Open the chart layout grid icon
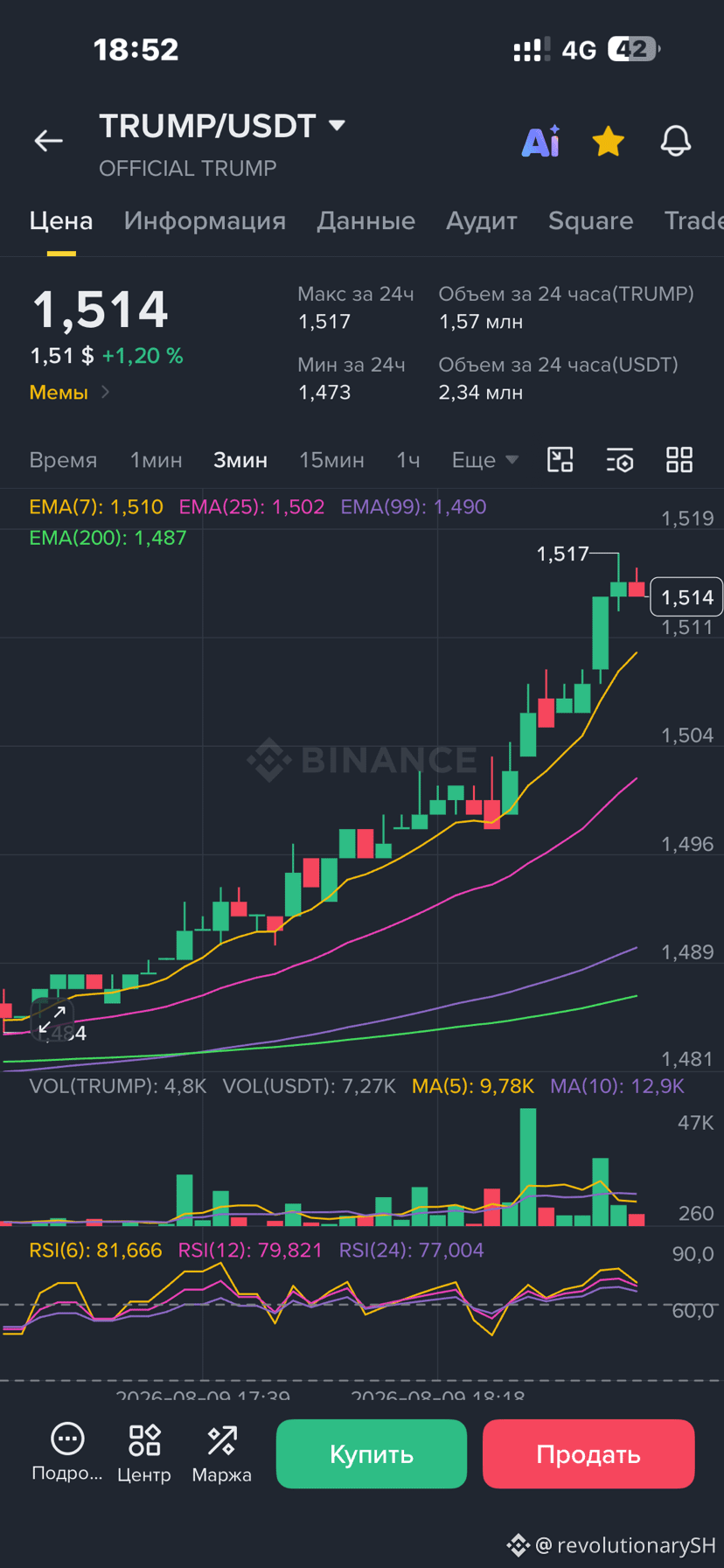Image resolution: width=724 pixels, height=1568 pixels. click(x=679, y=460)
